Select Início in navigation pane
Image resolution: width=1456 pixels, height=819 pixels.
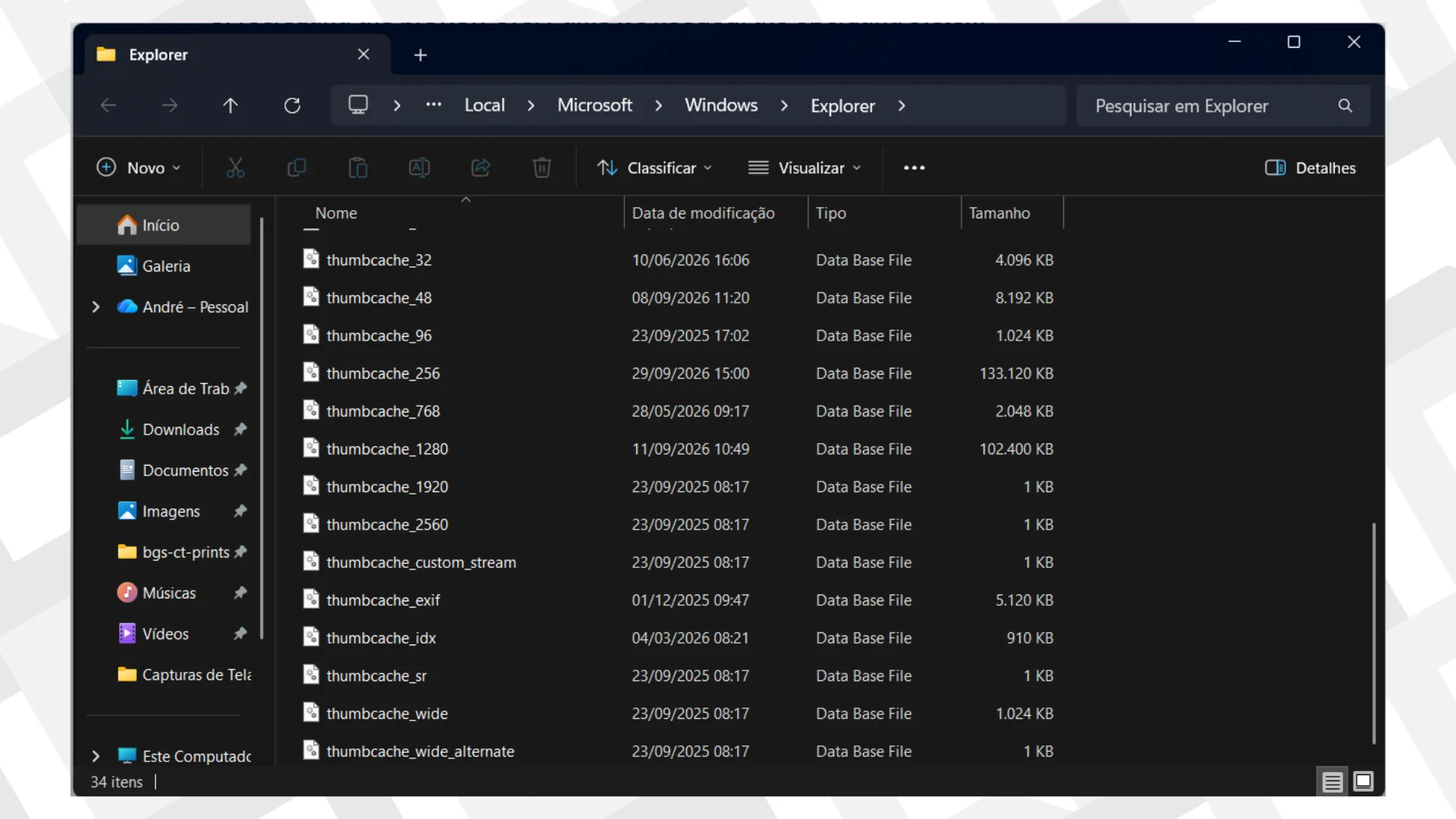click(x=164, y=225)
